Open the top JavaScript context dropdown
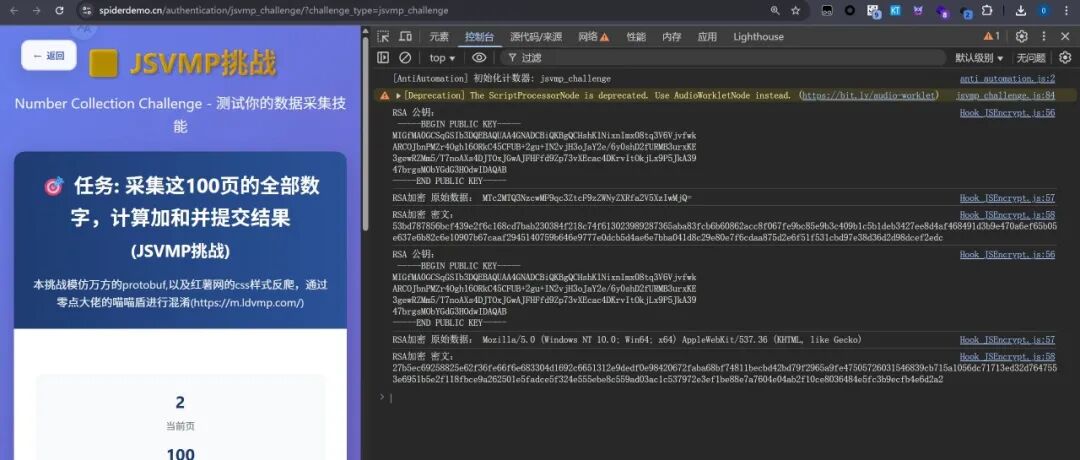This screenshot has height=460, width=1080. [442, 58]
